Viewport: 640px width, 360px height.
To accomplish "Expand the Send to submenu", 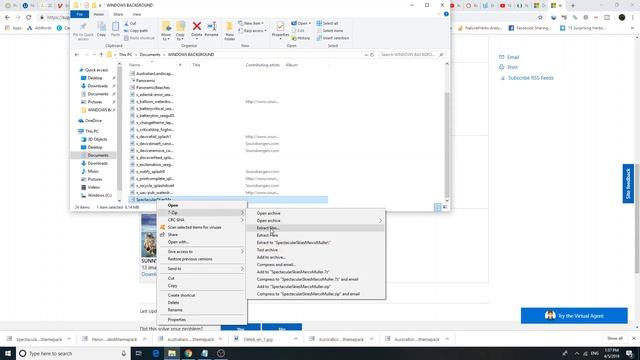I will point(202,269).
